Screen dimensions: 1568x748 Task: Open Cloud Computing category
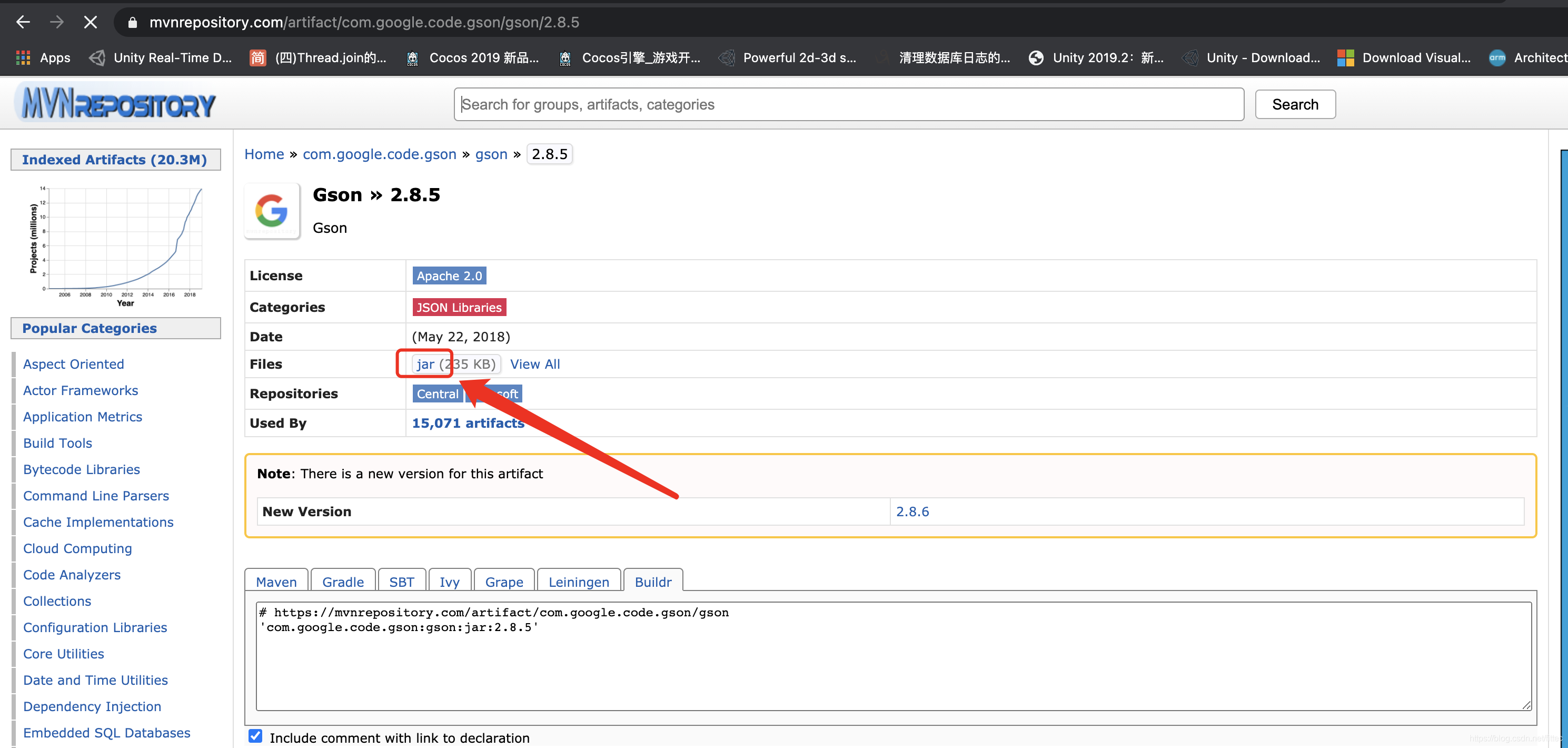(x=77, y=548)
